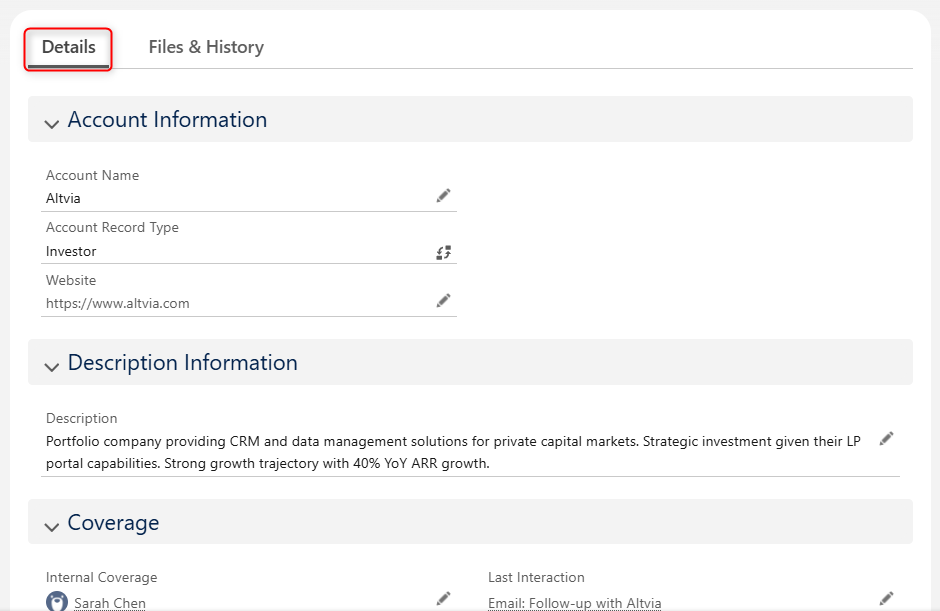The image size is (940, 611).
Task: Click Sarah Chen's avatar icon
Action: (x=57, y=601)
